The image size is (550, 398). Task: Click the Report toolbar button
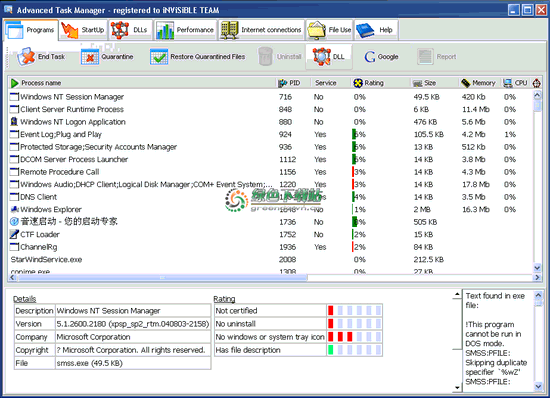pos(437,56)
